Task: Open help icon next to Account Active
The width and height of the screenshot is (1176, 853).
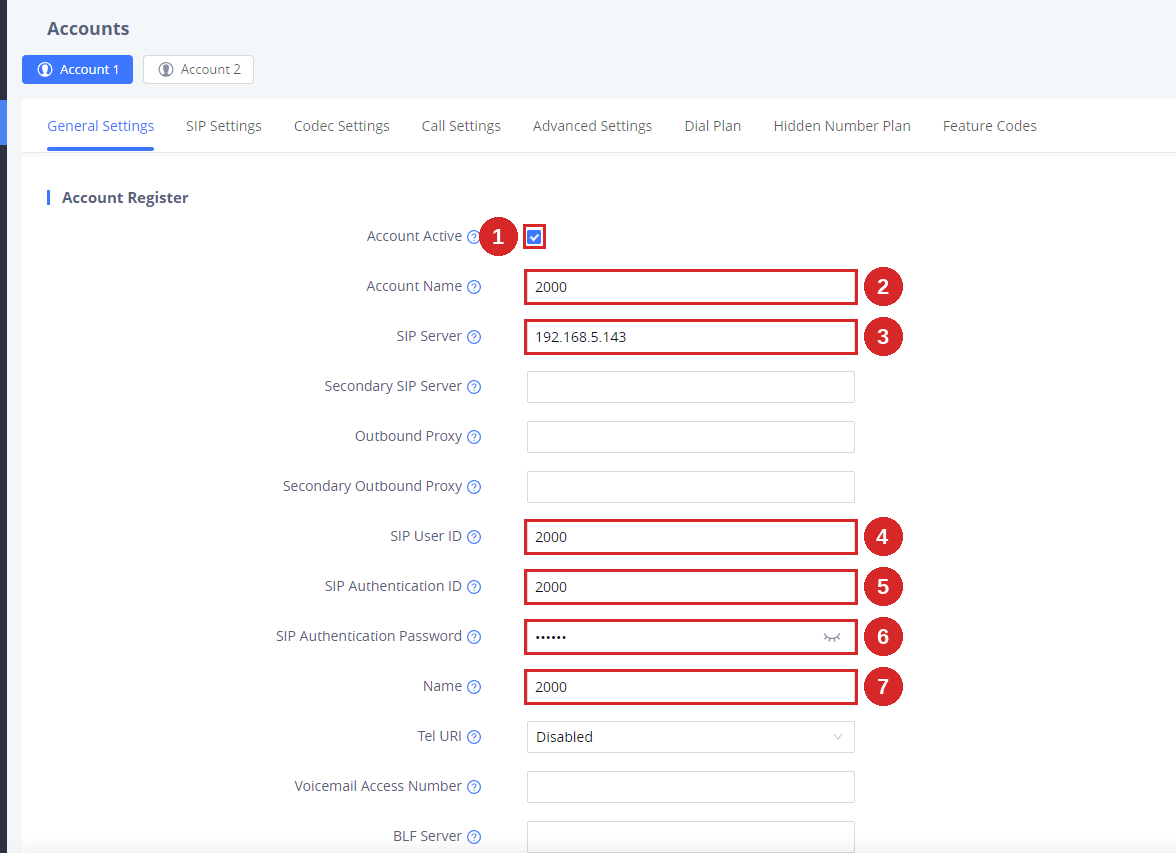Action: click(x=472, y=237)
